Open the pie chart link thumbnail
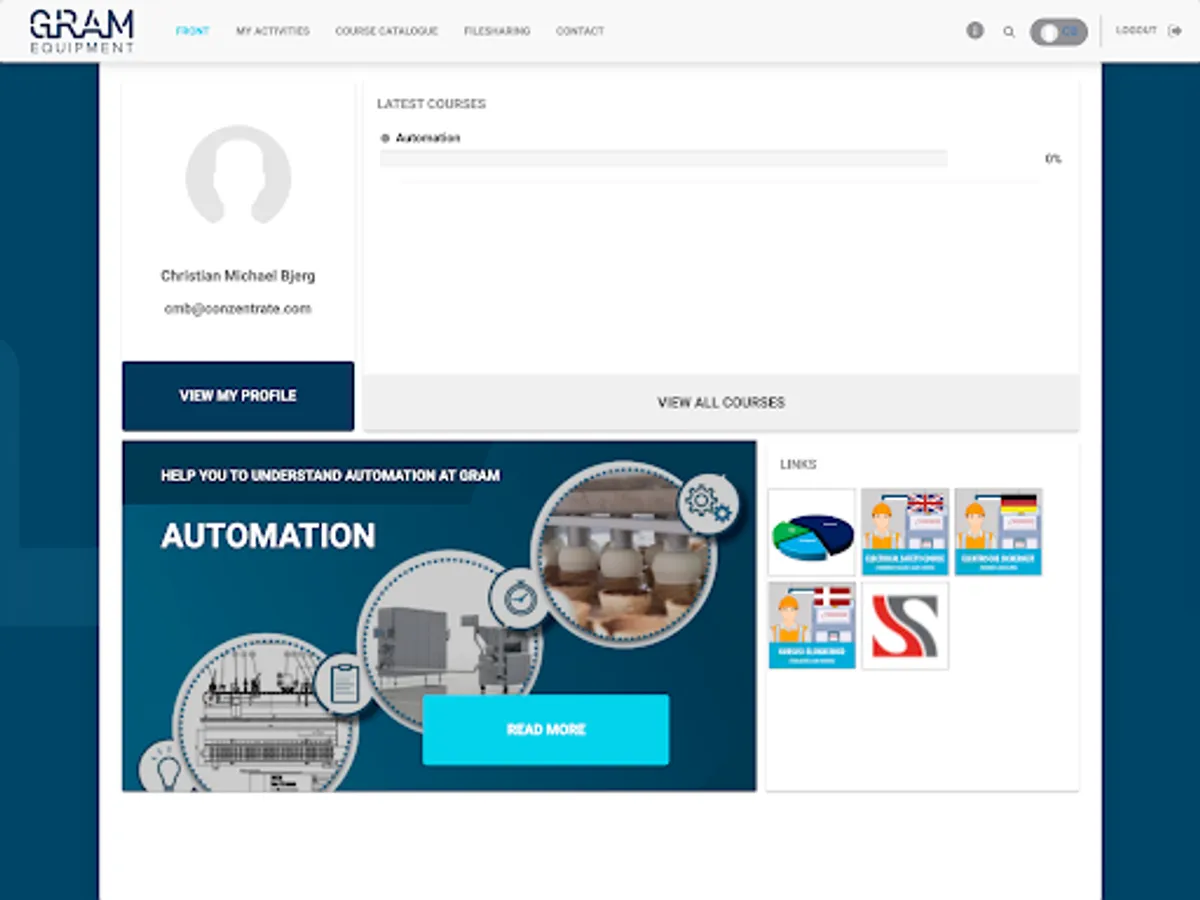1200x900 pixels. coord(812,532)
